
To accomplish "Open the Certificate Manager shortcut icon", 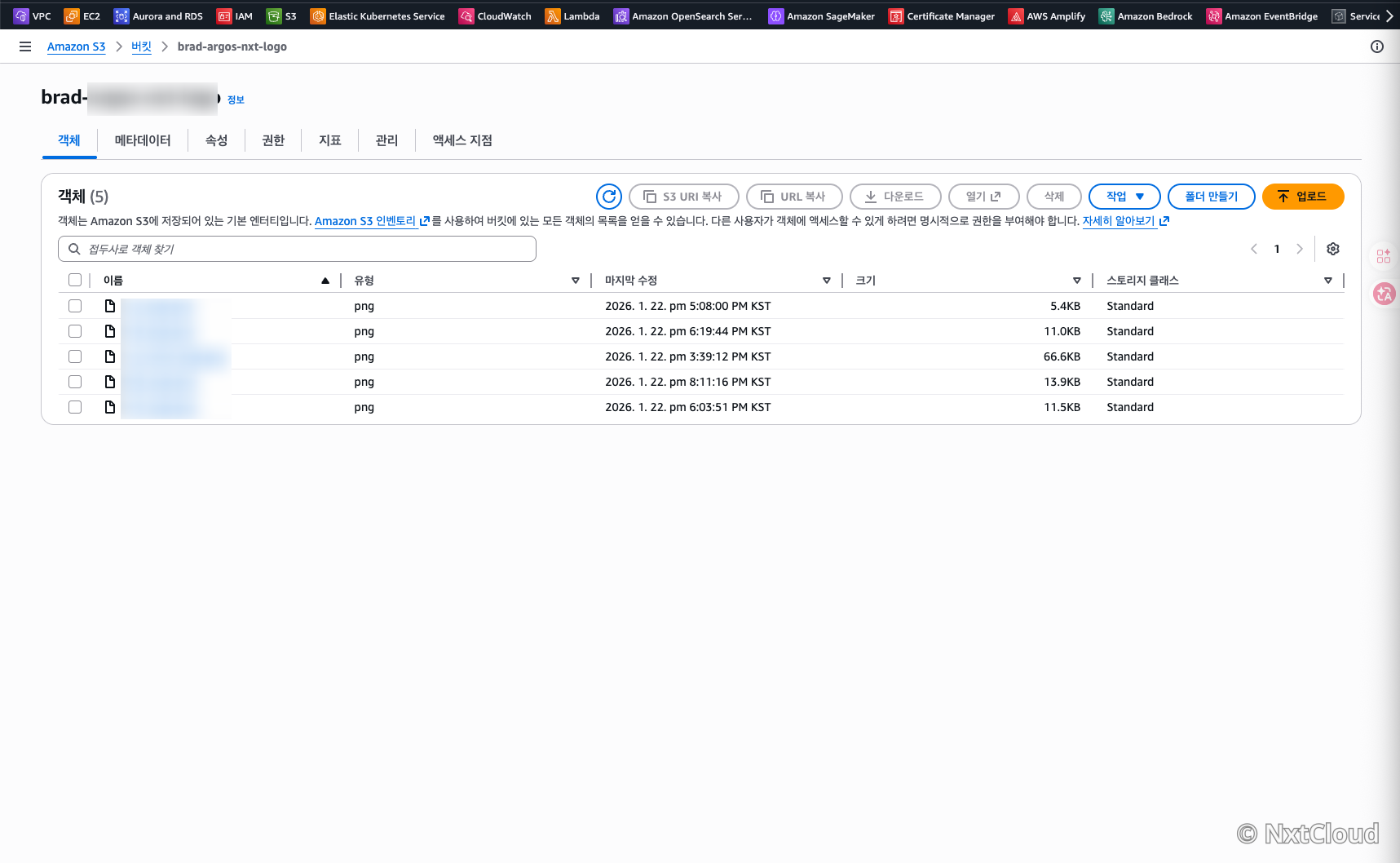I will coord(896,16).
